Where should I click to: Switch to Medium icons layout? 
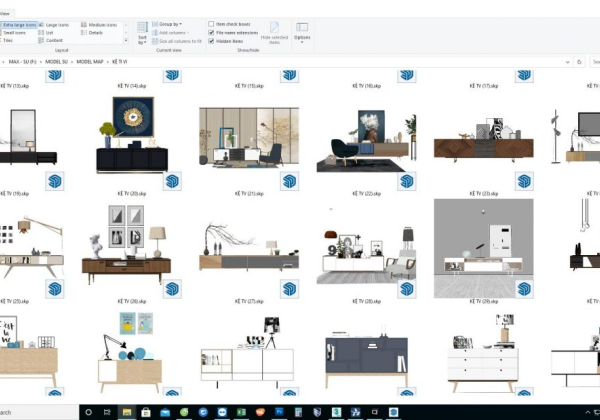(x=101, y=24)
